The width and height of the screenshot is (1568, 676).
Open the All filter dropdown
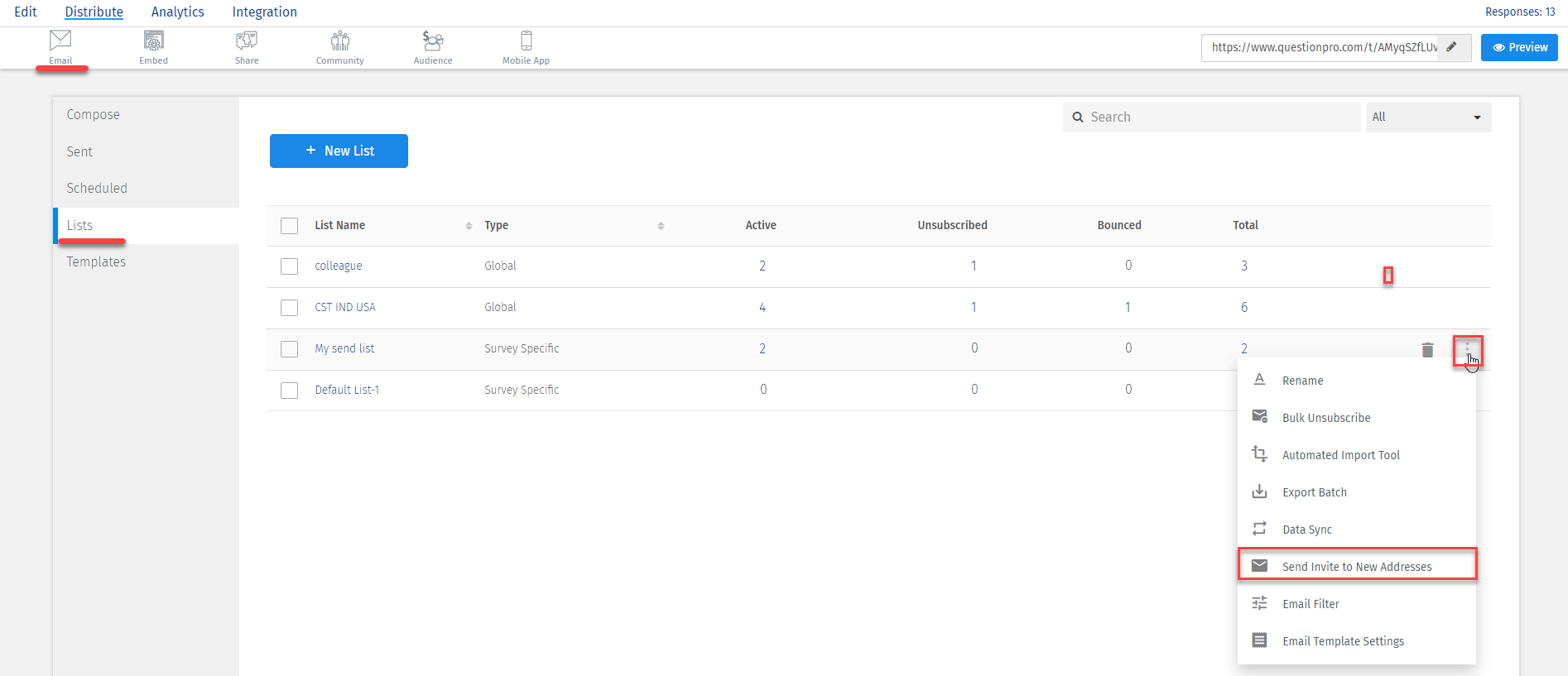(x=1428, y=117)
